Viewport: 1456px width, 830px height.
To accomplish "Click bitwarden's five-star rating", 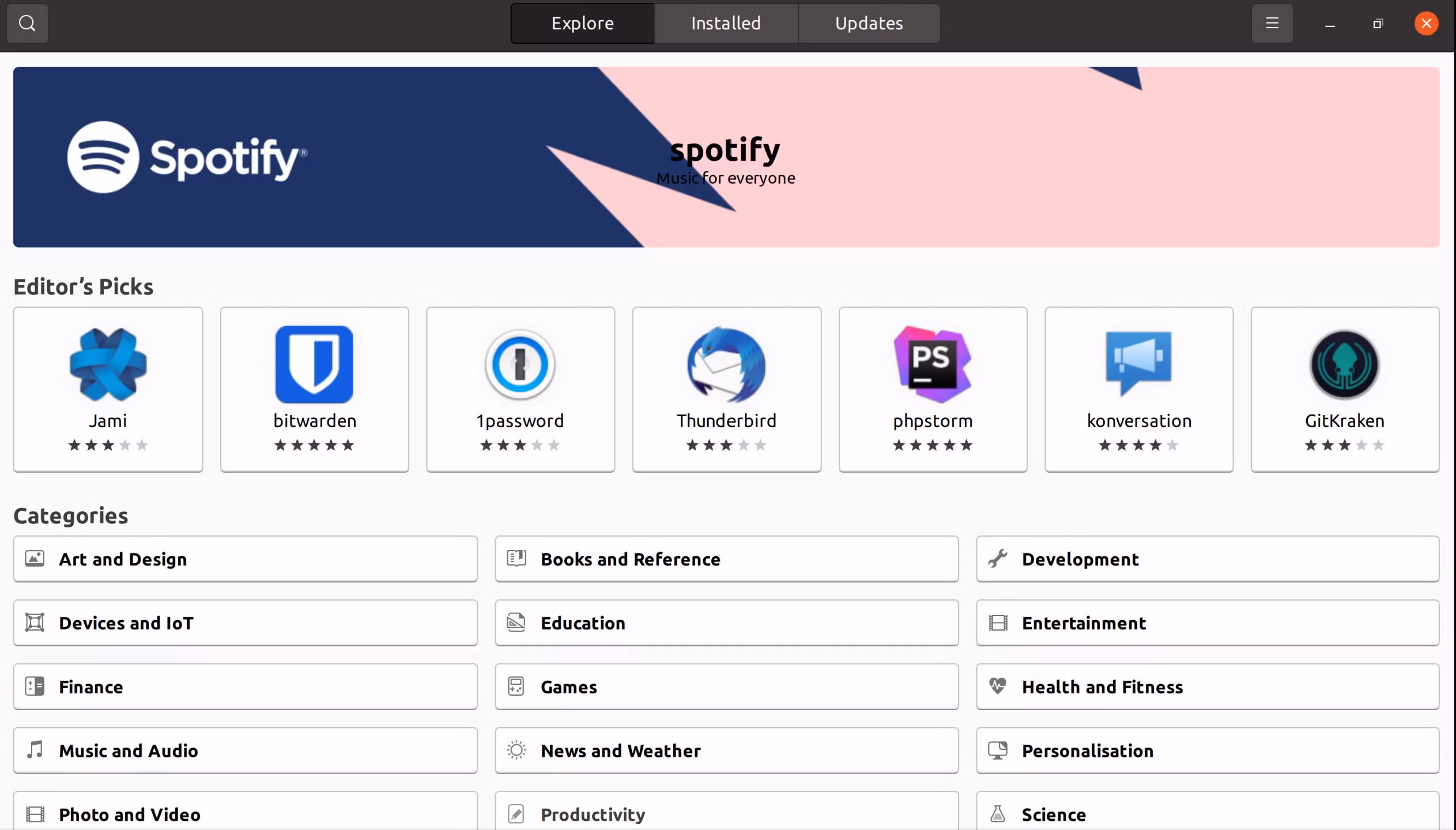I will pos(314,445).
